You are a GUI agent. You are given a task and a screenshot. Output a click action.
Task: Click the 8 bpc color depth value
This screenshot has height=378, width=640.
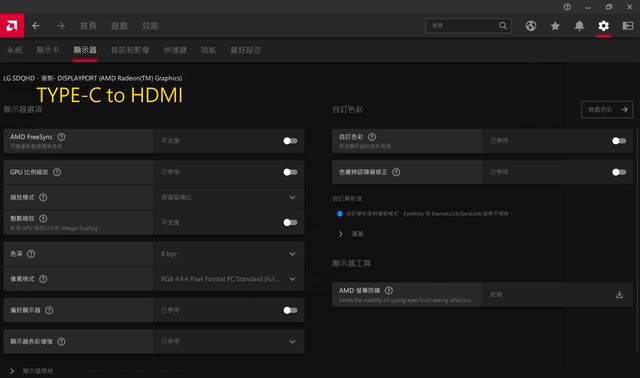coord(169,254)
